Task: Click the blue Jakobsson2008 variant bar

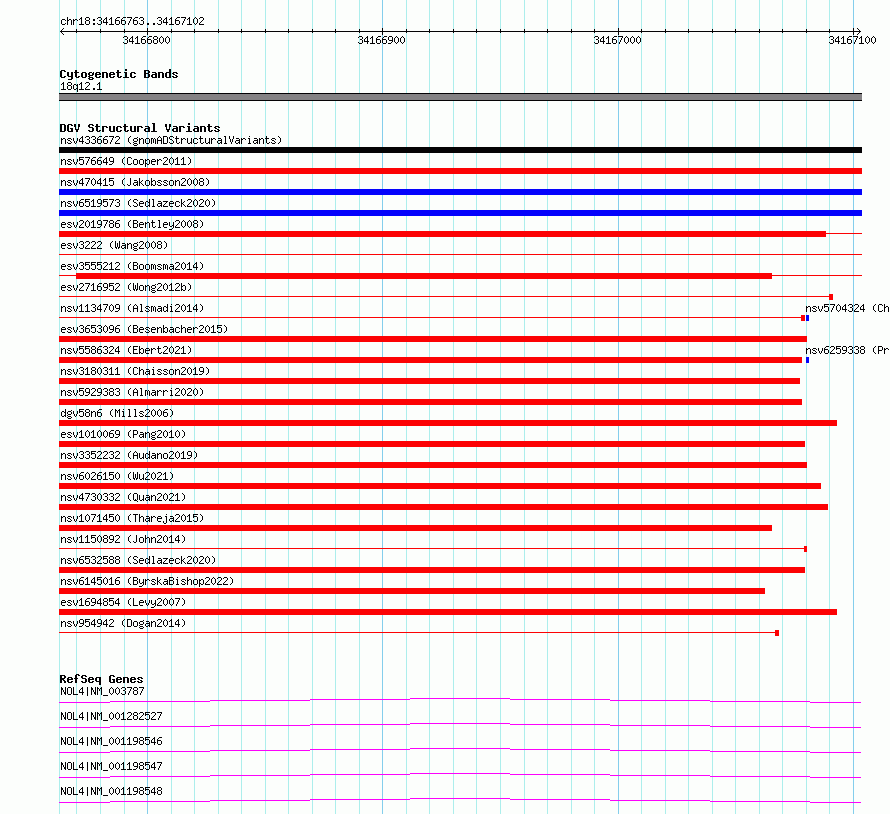Action: click(x=460, y=192)
